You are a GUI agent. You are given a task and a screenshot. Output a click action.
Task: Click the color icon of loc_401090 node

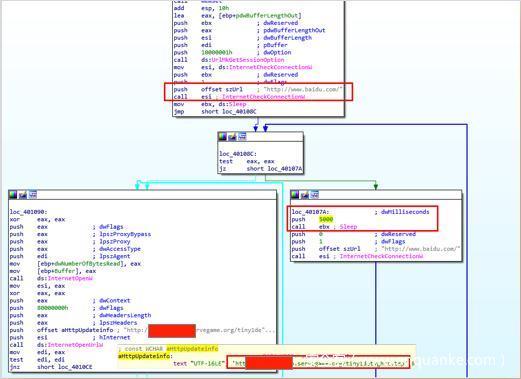click(13, 195)
